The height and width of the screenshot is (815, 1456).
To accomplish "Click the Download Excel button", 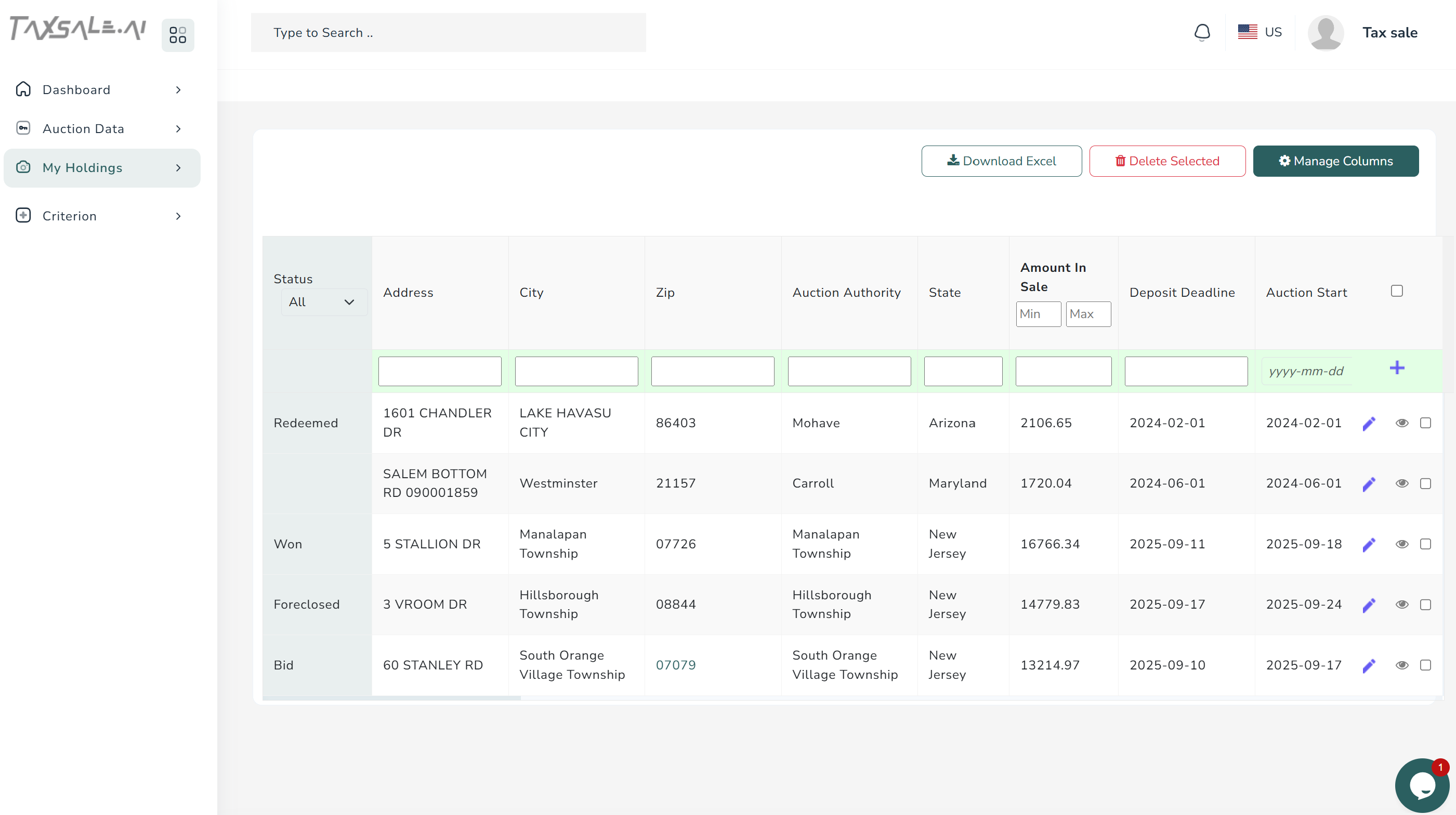I will tap(1001, 161).
